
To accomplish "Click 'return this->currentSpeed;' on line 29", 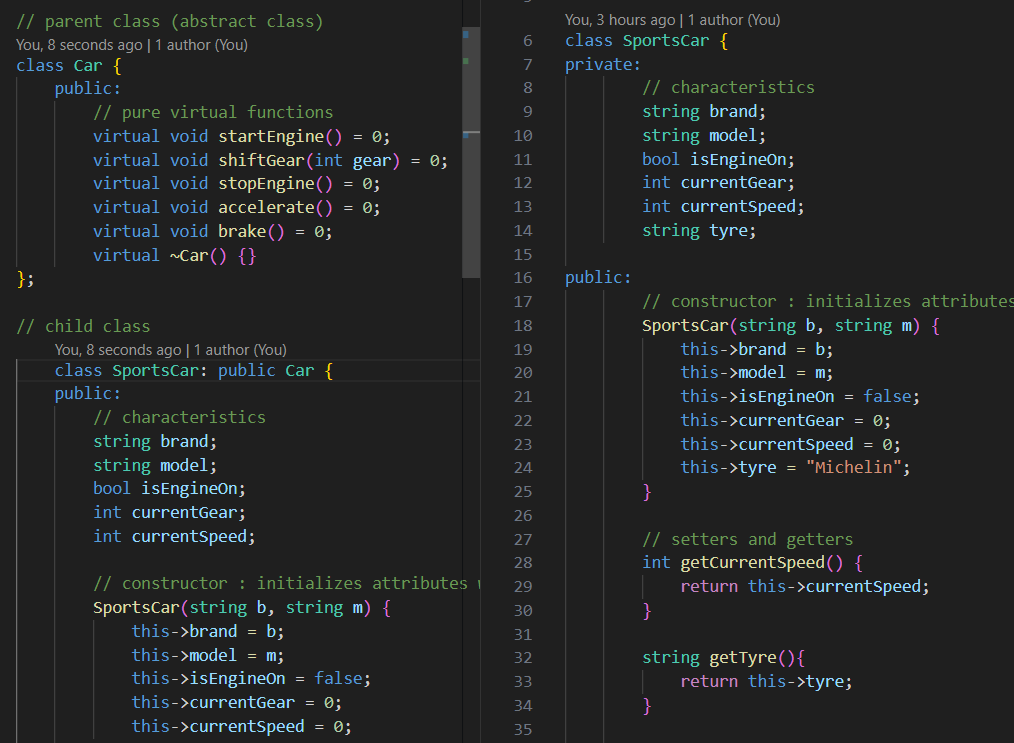I will 804,587.
